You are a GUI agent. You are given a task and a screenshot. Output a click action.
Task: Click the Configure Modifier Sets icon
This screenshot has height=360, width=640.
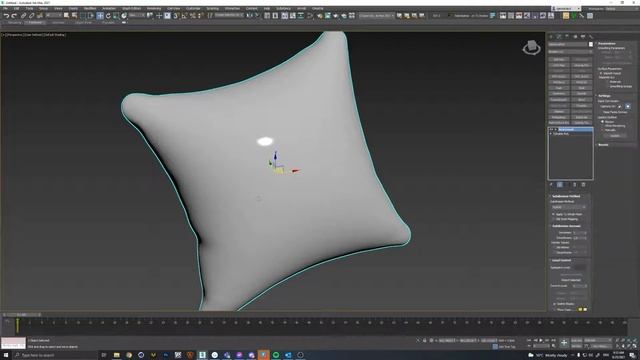[x=583, y=185]
